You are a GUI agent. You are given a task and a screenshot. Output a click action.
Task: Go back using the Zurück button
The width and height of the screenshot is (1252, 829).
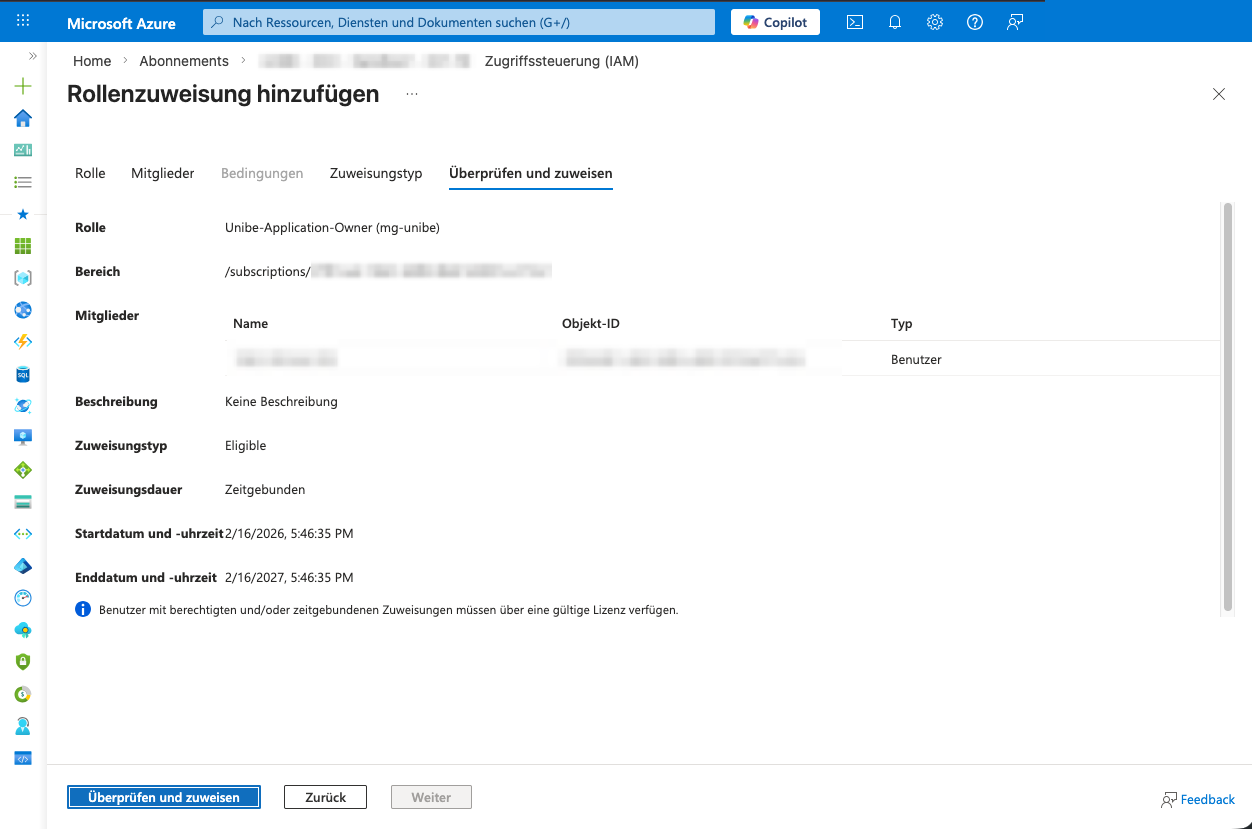[325, 797]
